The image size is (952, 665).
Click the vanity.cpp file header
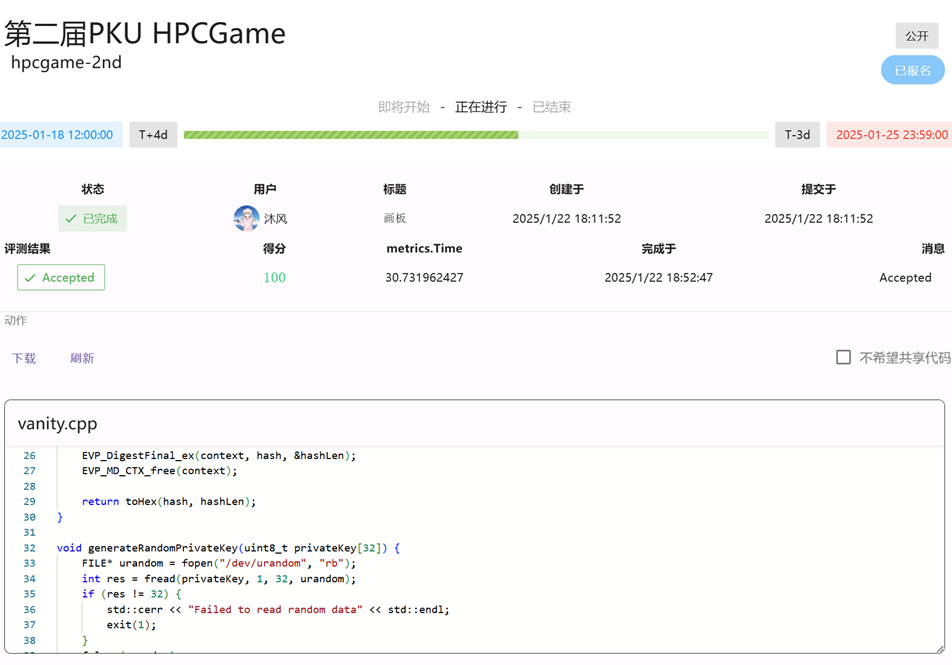58,424
